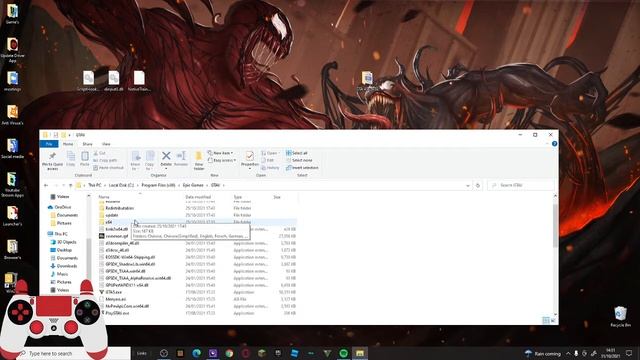Screen dimensions: 640x360
Task: Select Downloads in navigation pane
Action: (63, 266)
